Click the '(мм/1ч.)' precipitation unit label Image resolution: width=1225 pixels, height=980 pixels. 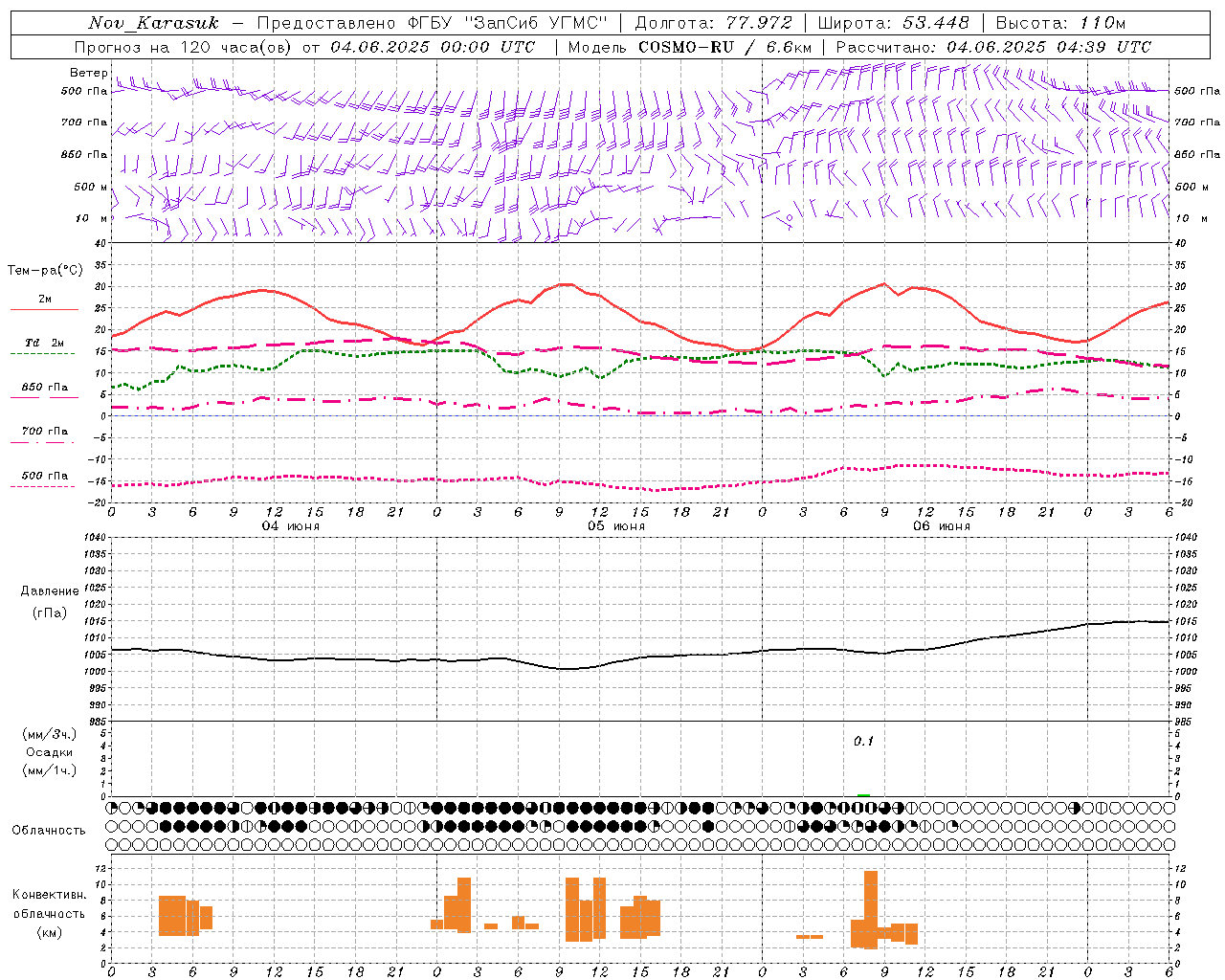click(50, 770)
